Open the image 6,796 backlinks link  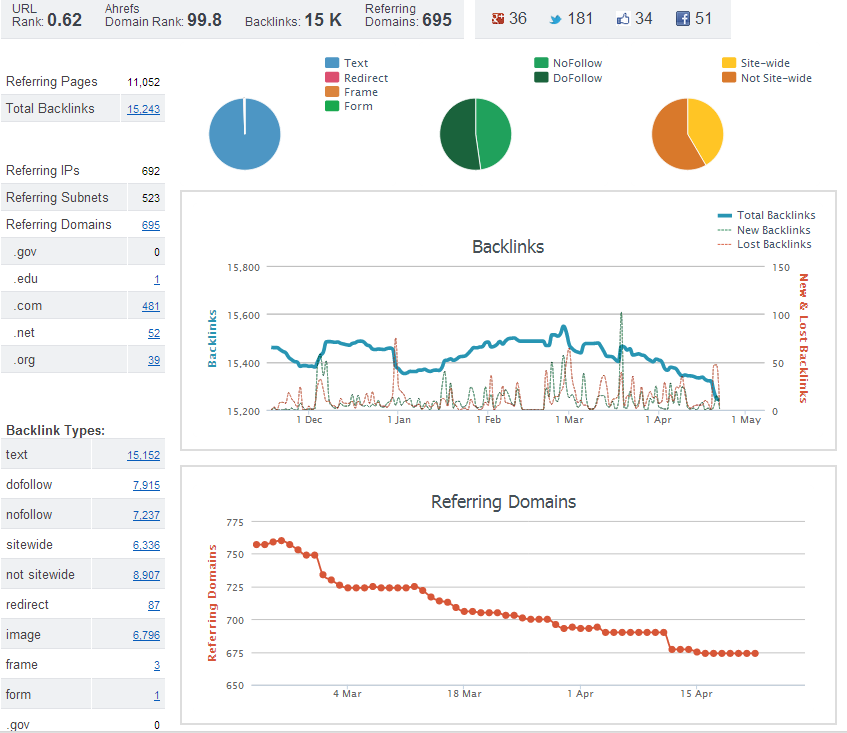point(146,635)
